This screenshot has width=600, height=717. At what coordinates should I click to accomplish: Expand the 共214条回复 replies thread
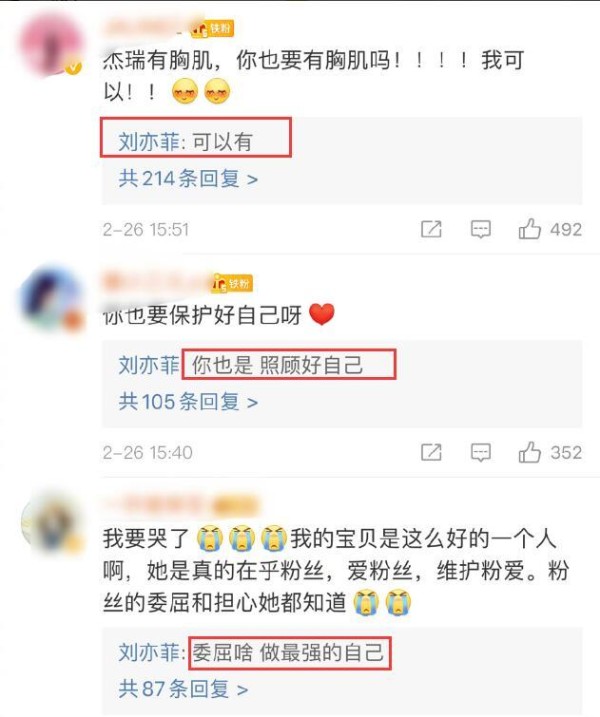(x=188, y=178)
